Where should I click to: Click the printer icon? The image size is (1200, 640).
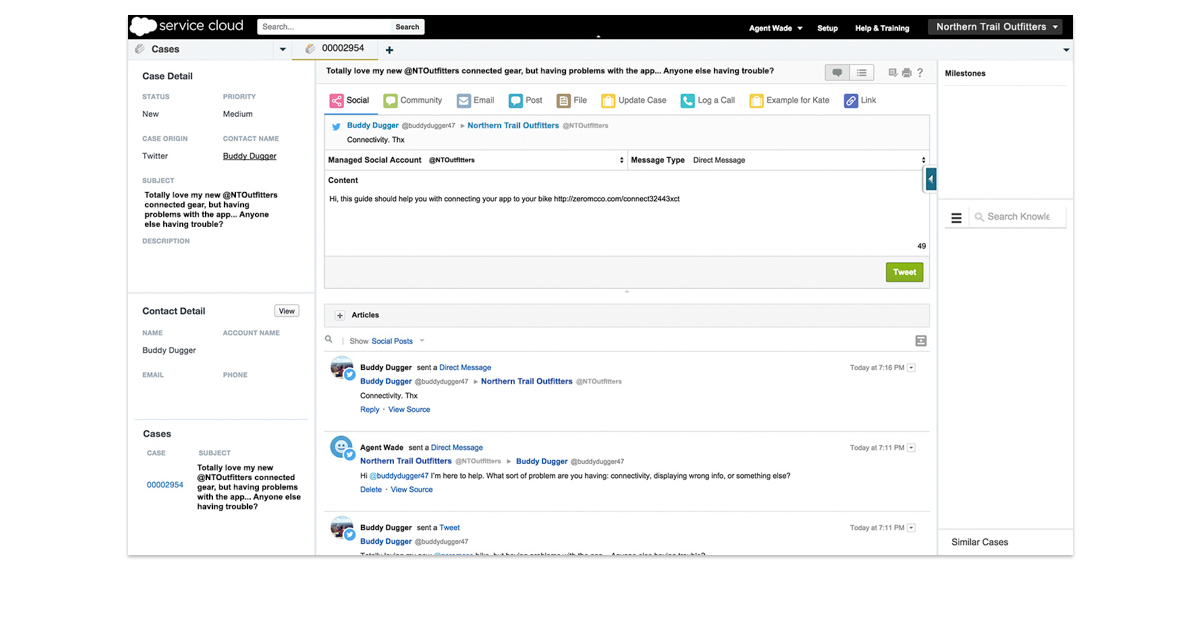(906, 73)
